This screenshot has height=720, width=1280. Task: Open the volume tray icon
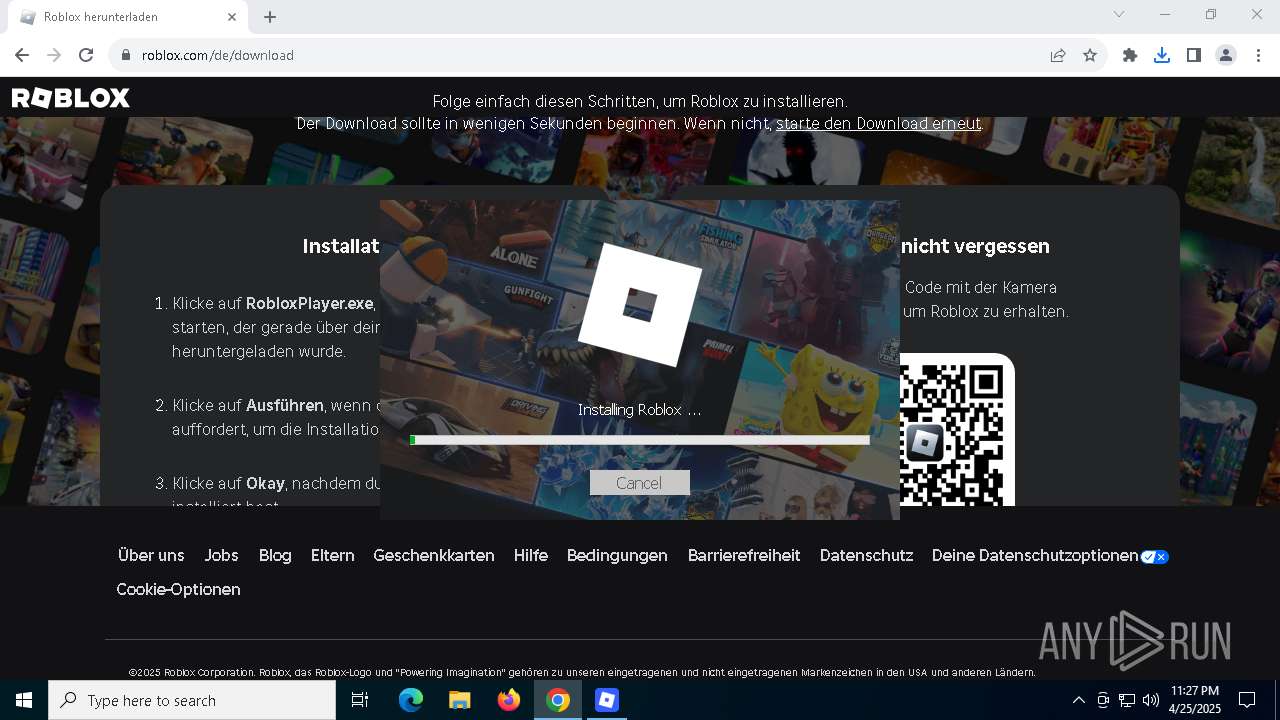click(1151, 700)
